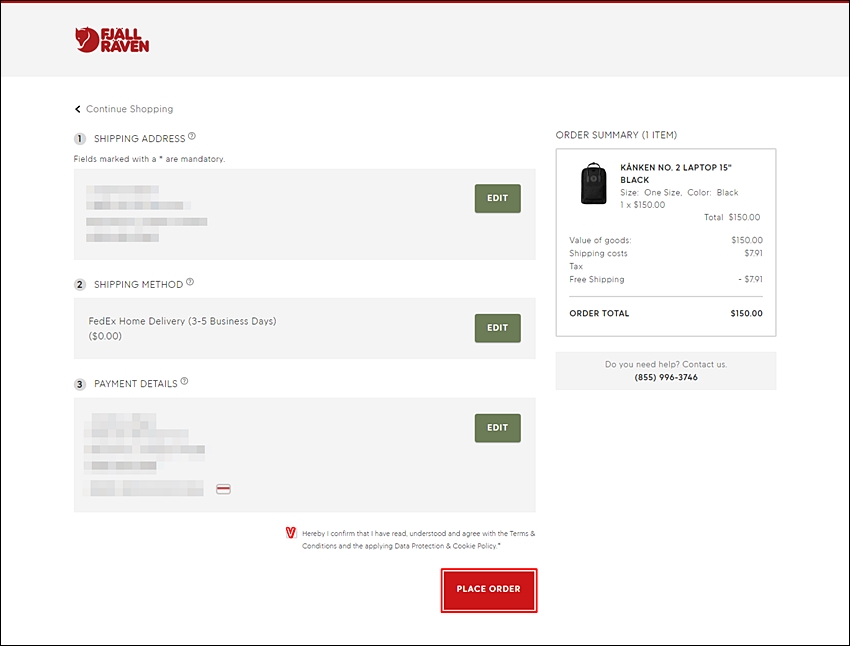850x646 pixels.
Task: Click the Payment Details section heading
Action: tap(136, 384)
